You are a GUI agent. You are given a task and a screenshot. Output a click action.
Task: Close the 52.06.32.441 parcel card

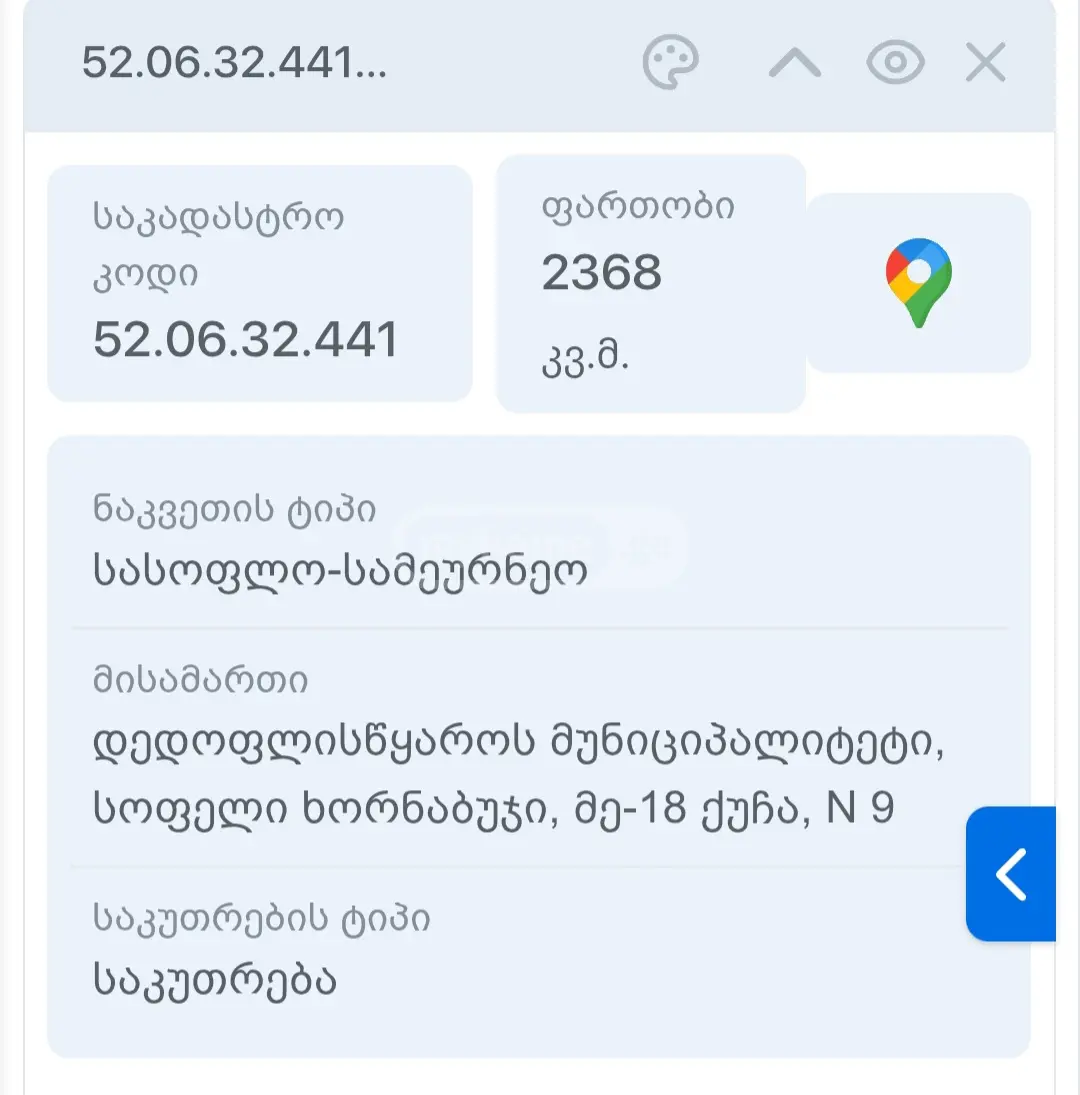tap(985, 62)
